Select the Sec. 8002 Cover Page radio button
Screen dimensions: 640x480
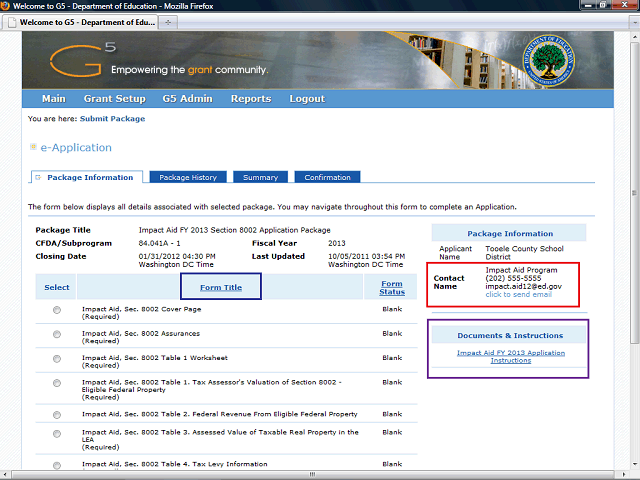pos(57,310)
